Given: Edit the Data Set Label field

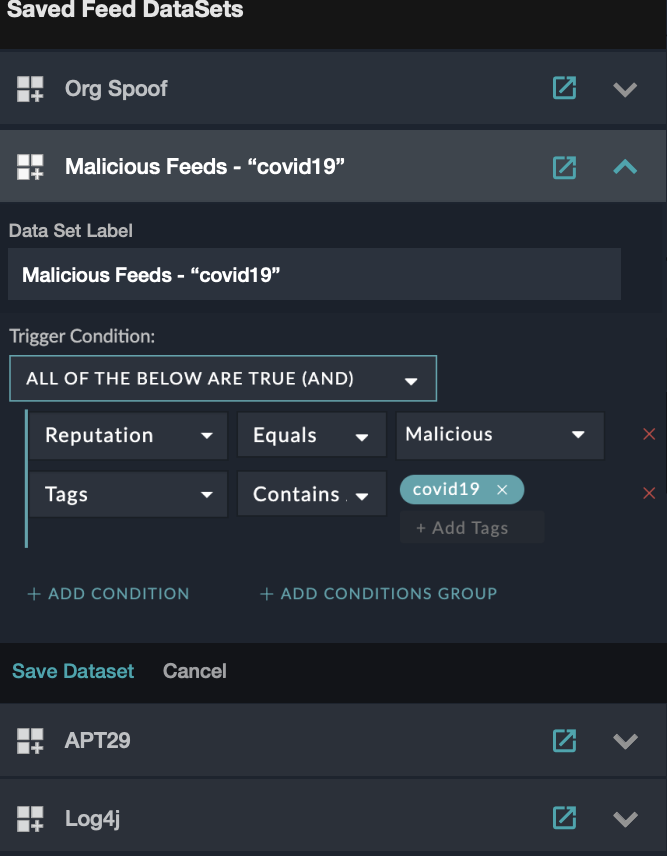Looking at the screenshot, I should 314,275.
